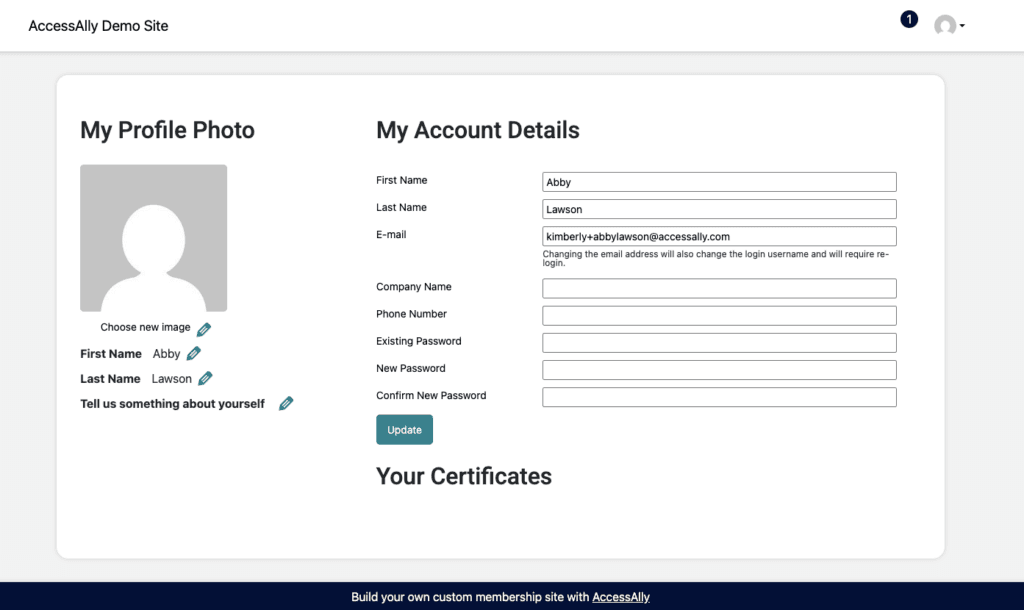Select the New Password input field
This screenshot has height=610, width=1024.
(x=719, y=369)
